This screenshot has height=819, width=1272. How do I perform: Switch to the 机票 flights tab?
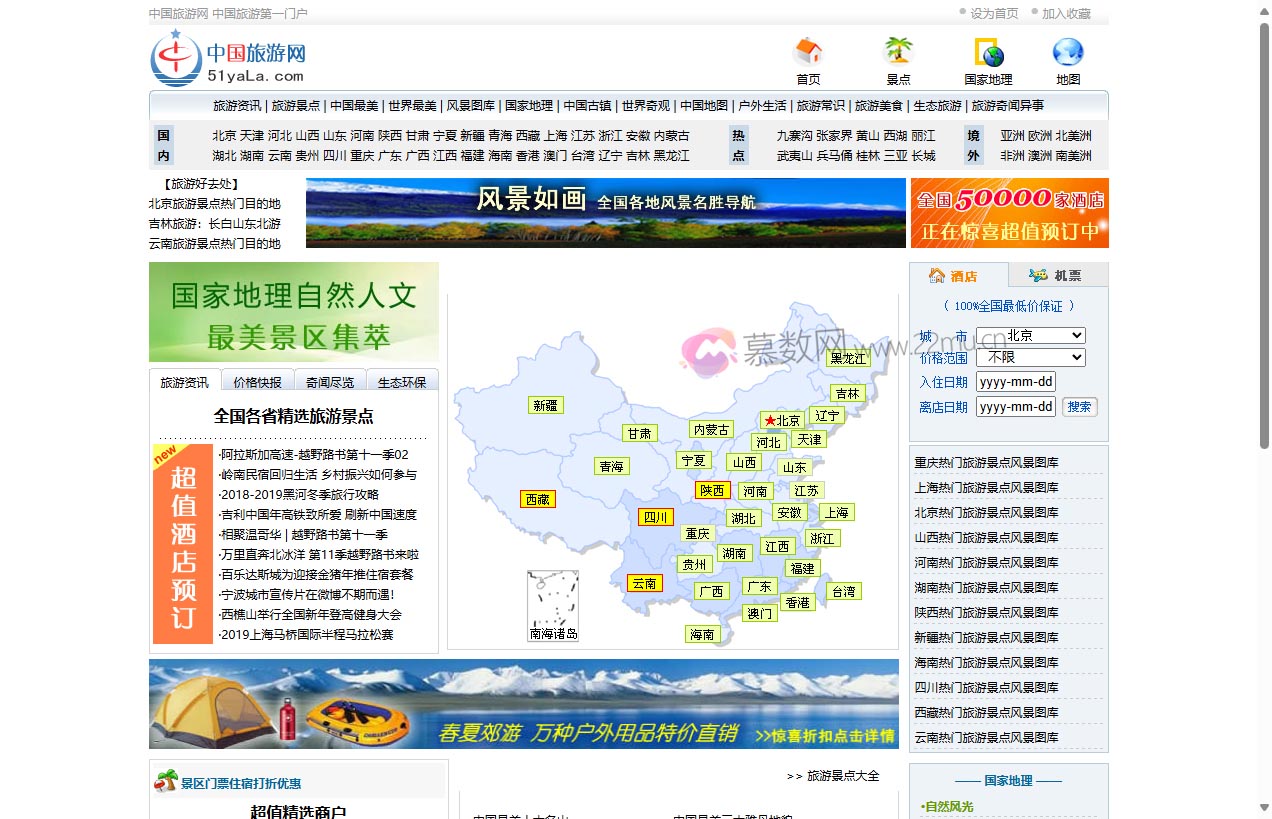pos(1057,273)
